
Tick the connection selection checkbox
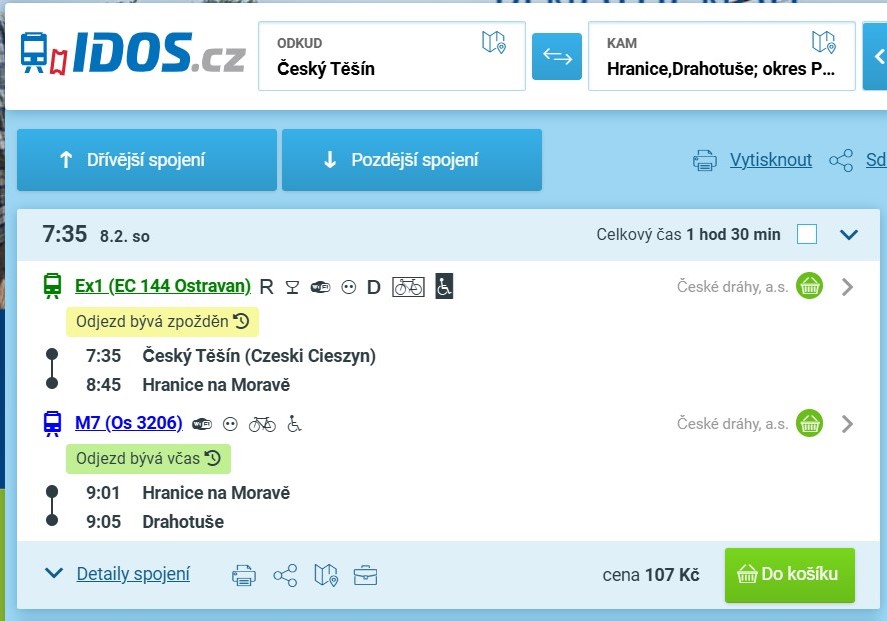pyautogui.click(x=807, y=234)
